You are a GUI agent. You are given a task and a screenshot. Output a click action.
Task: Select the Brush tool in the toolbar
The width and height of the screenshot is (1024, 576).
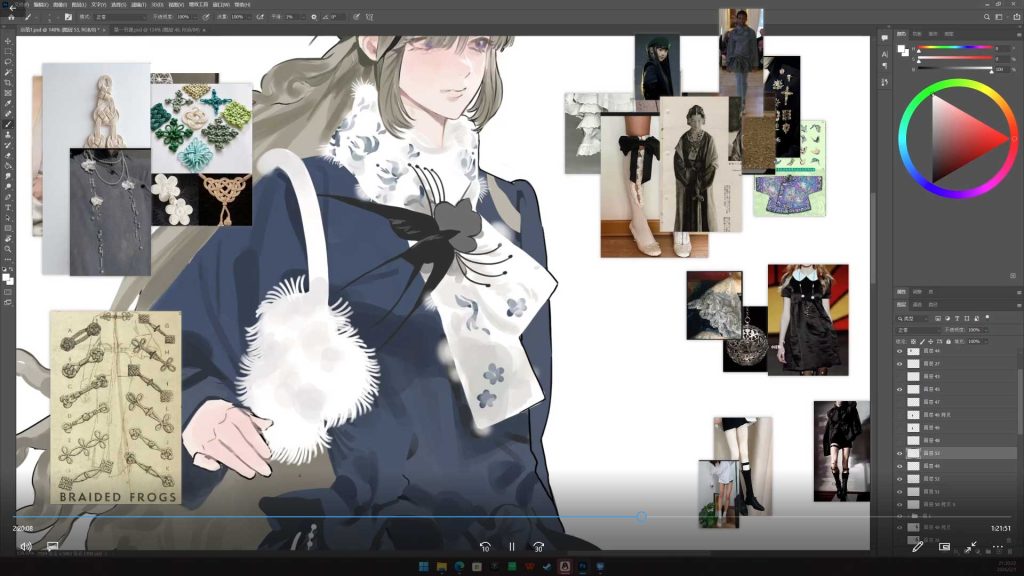click(x=7, y=124)
